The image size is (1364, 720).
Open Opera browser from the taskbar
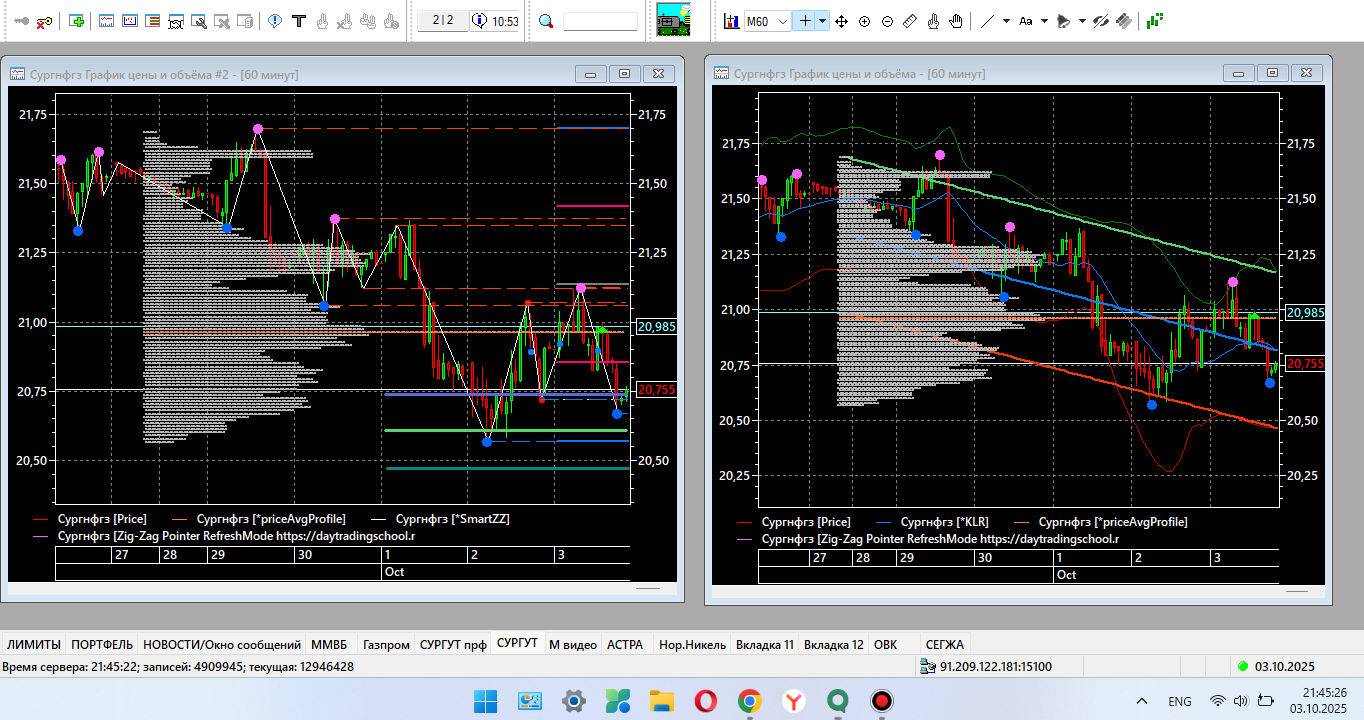click(x=705, y=701)
